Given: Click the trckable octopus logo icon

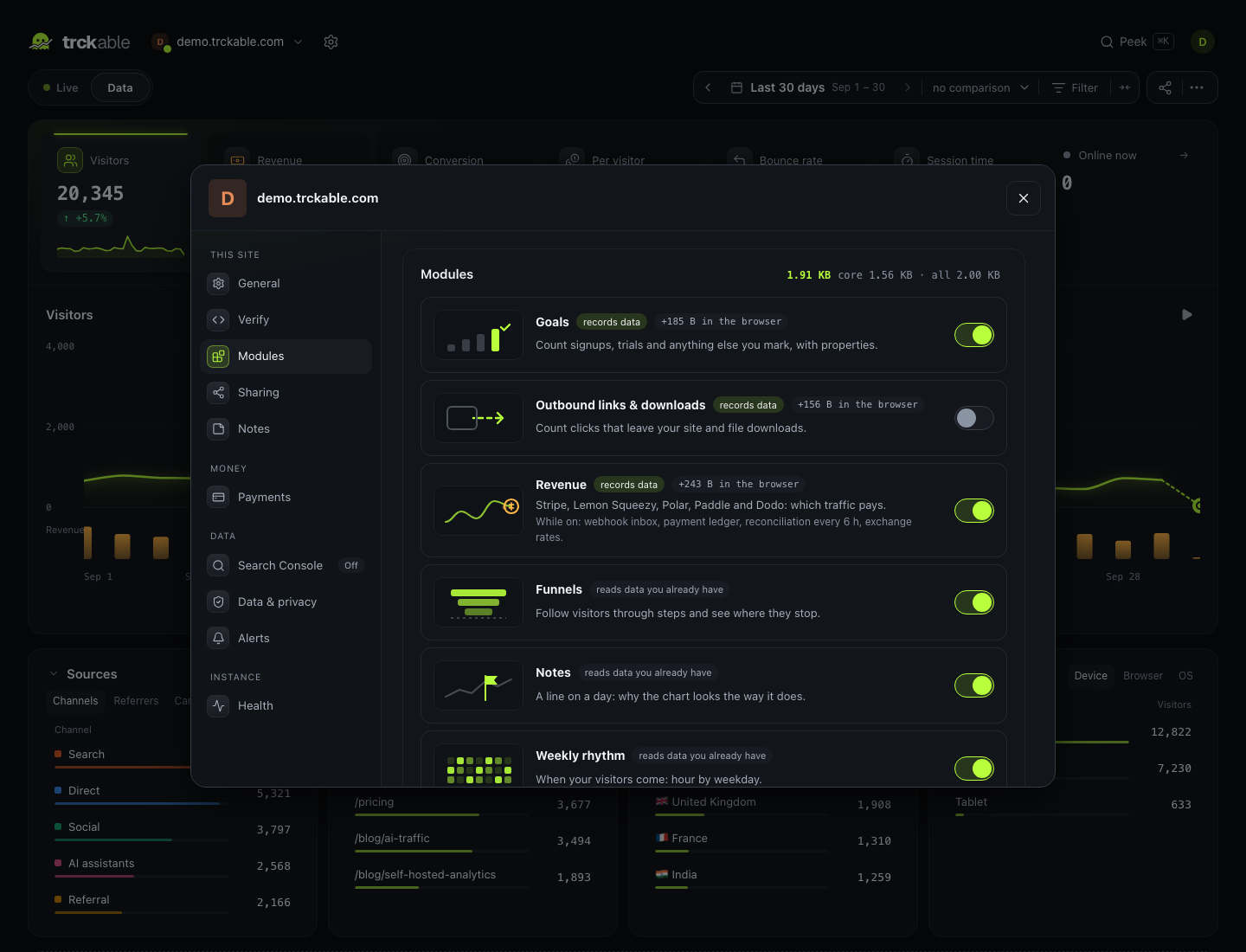Looking at the screenshot, I should pyautogui.click(x=41, y=42).
